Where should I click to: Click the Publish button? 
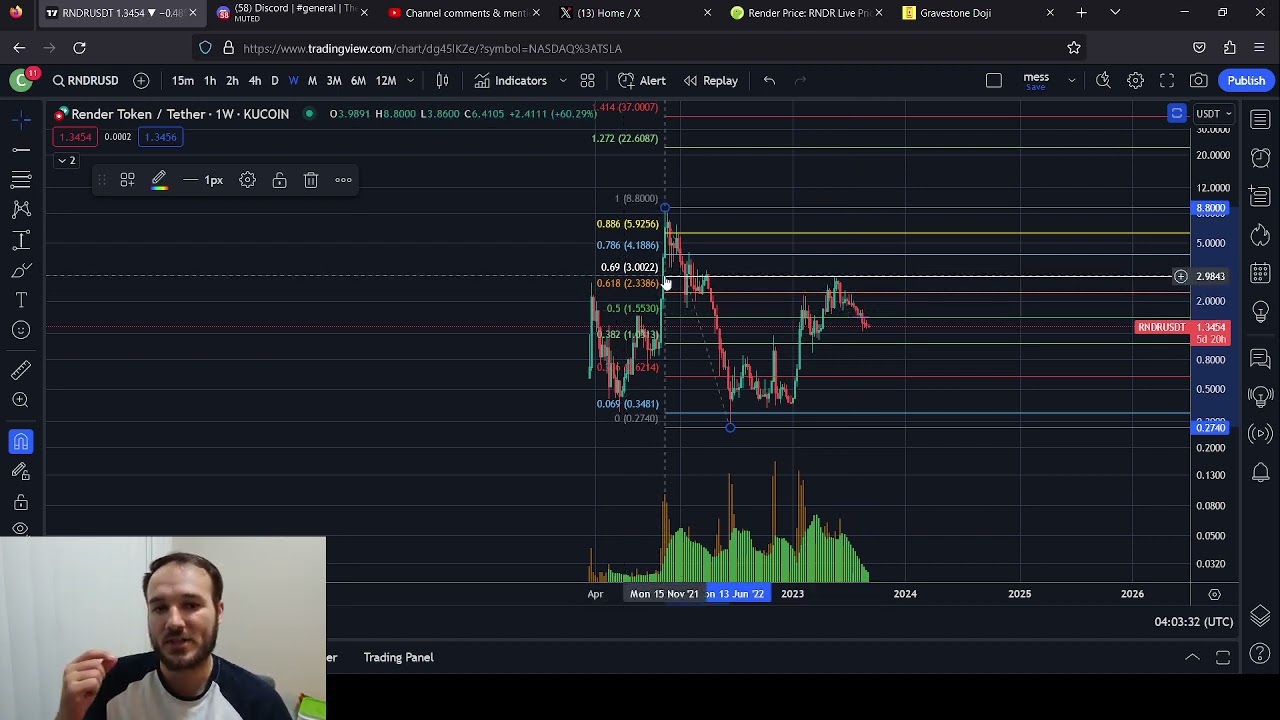click(x=1246, y=80)
